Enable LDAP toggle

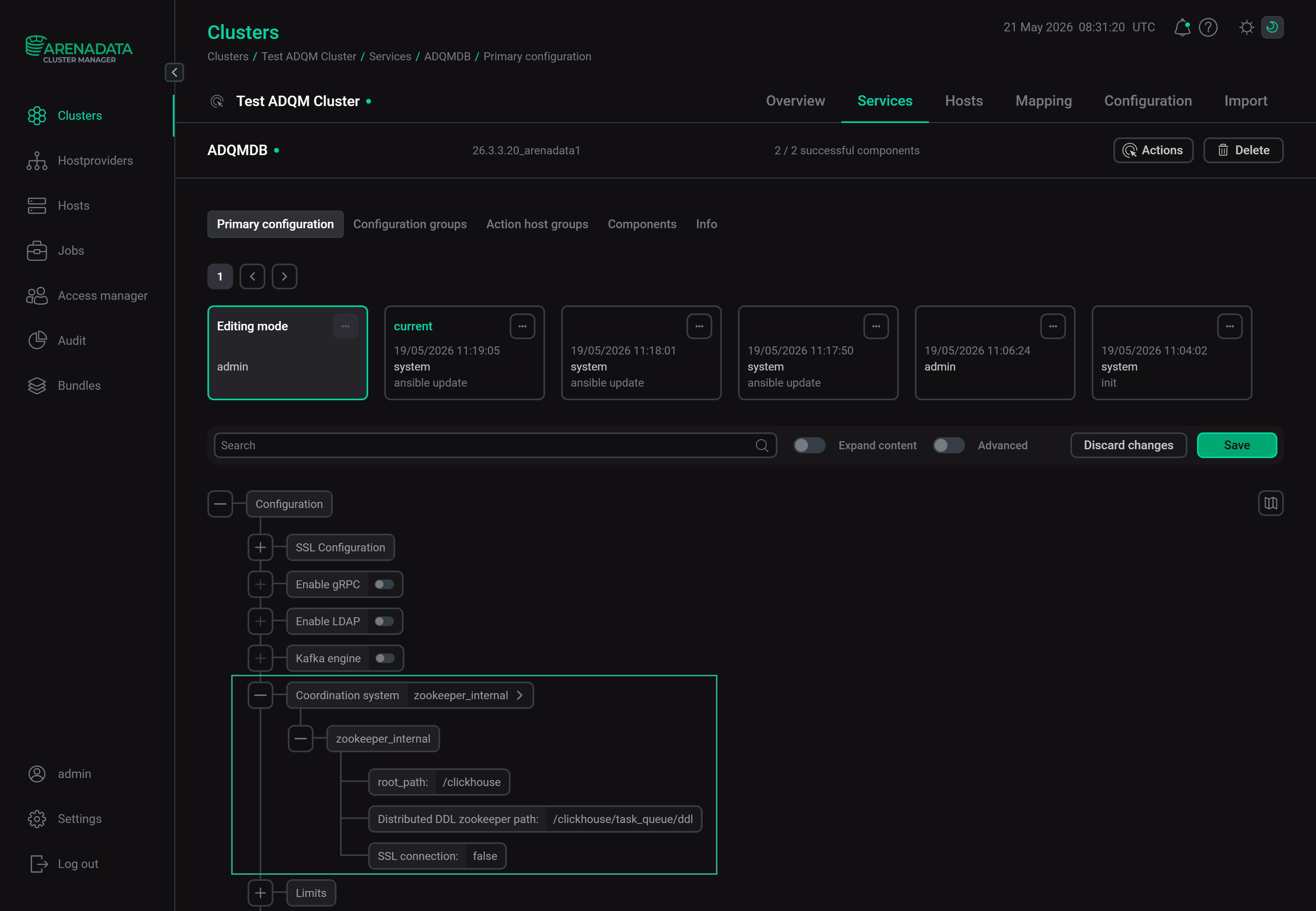pos(384,622)
